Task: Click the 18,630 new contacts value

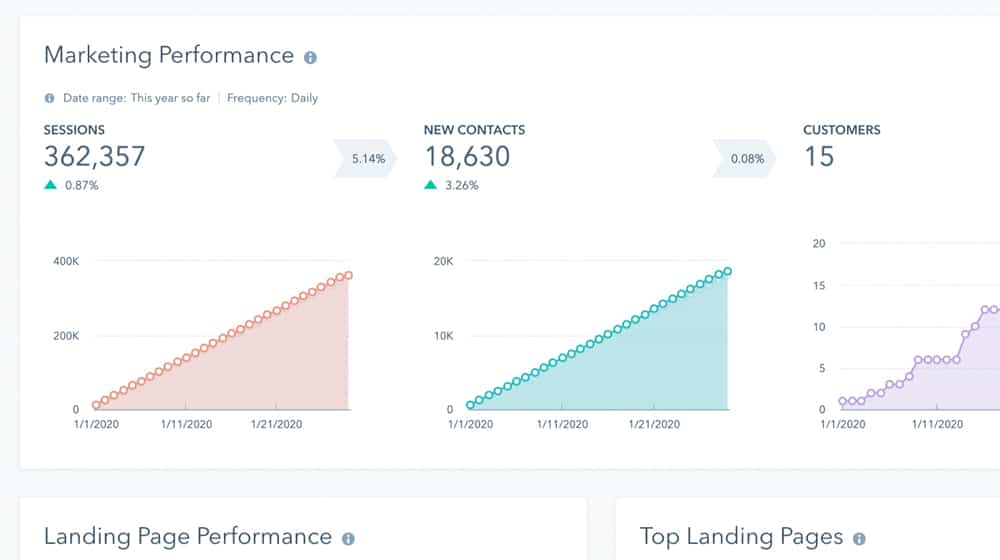Action: point(467,156)
